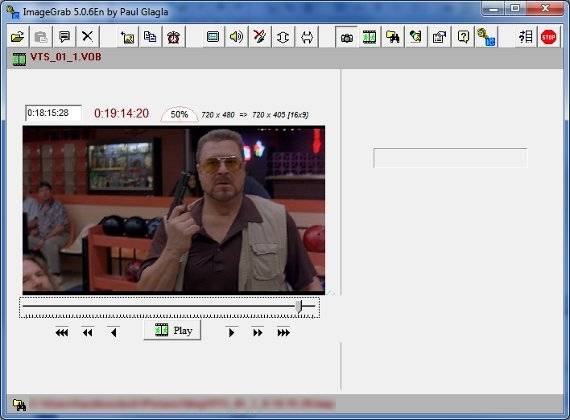Click the green image options icon
This screenshot has height=420, width=570.
coord(416,37)
